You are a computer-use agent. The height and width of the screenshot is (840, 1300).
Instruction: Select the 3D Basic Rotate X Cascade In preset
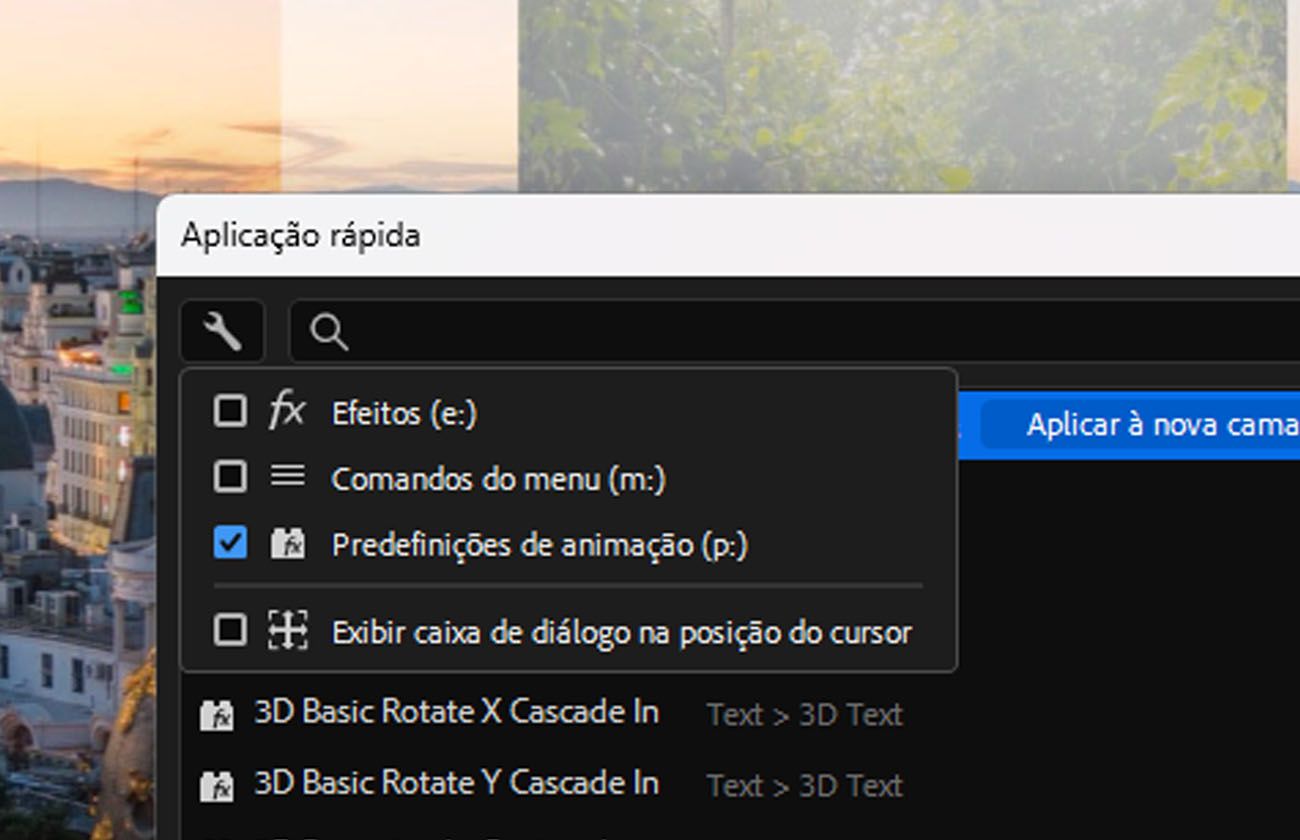click(456, 713)
